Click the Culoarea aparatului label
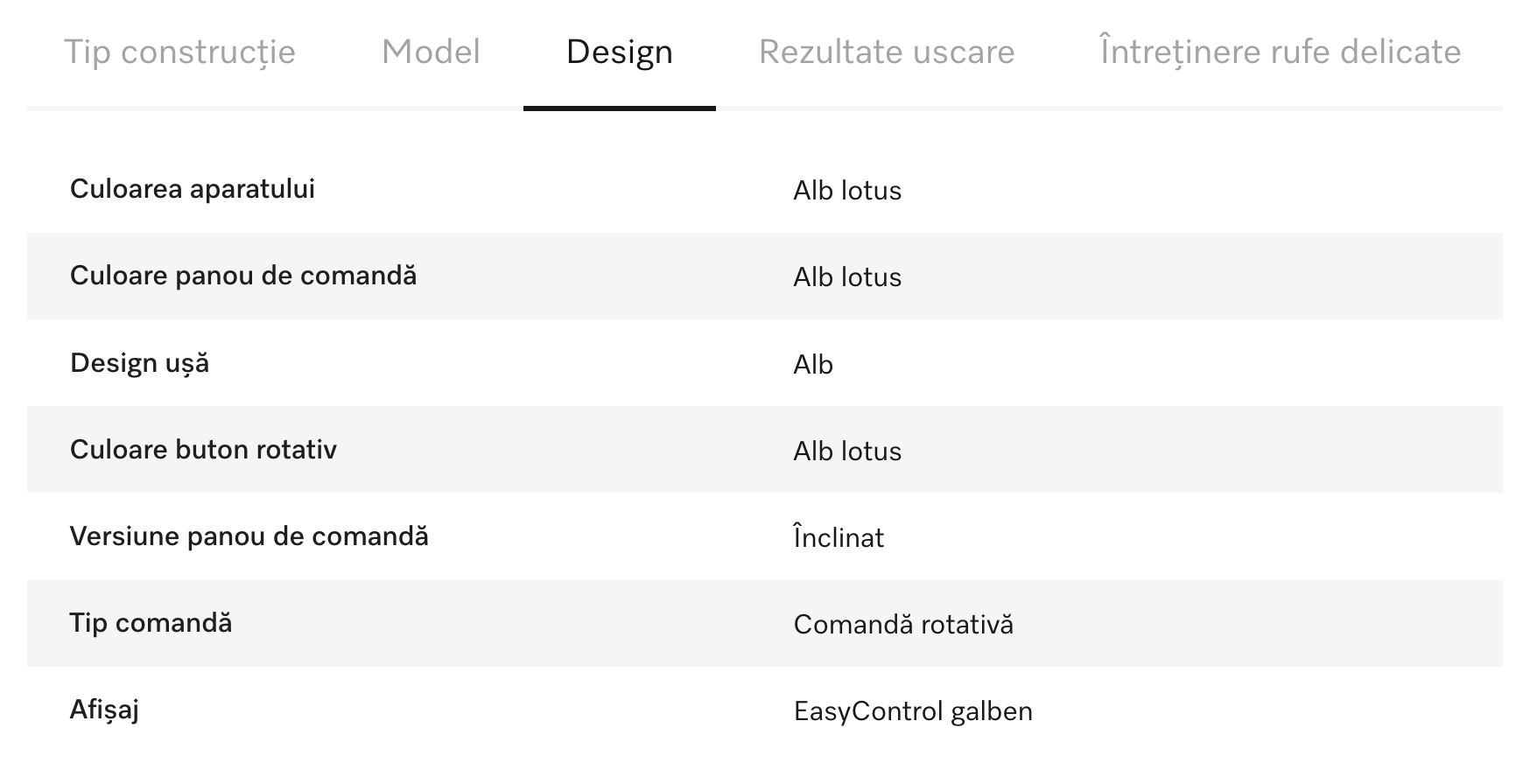This screenshot has width=1530, height=784. pos(193,189)
